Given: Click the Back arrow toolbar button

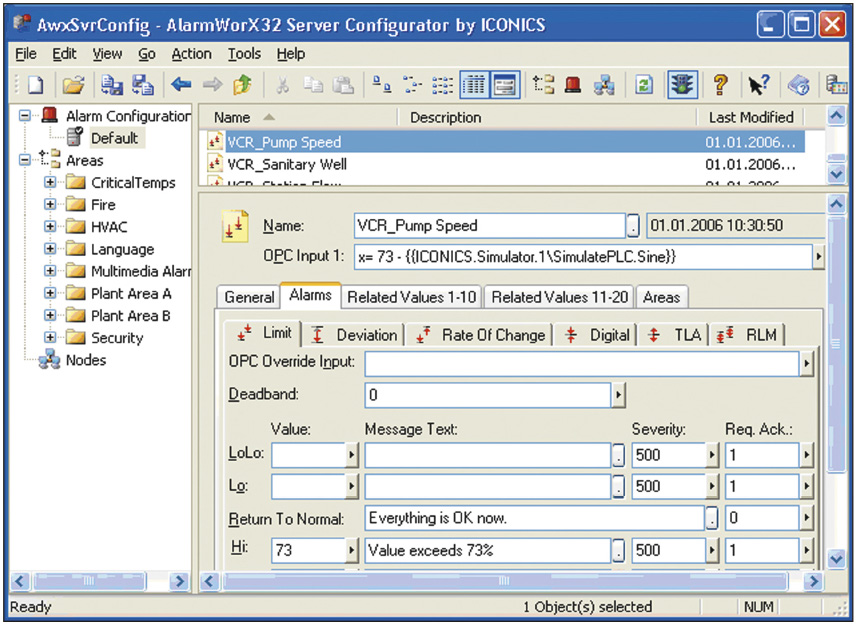Looking at the screenshot, I should click(181, 85).
